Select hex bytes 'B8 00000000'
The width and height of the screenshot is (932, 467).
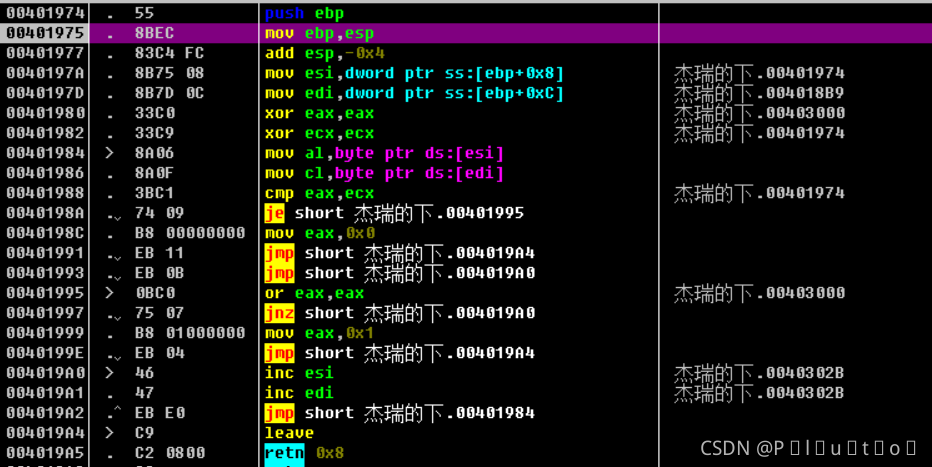click(x=190, y=232)
